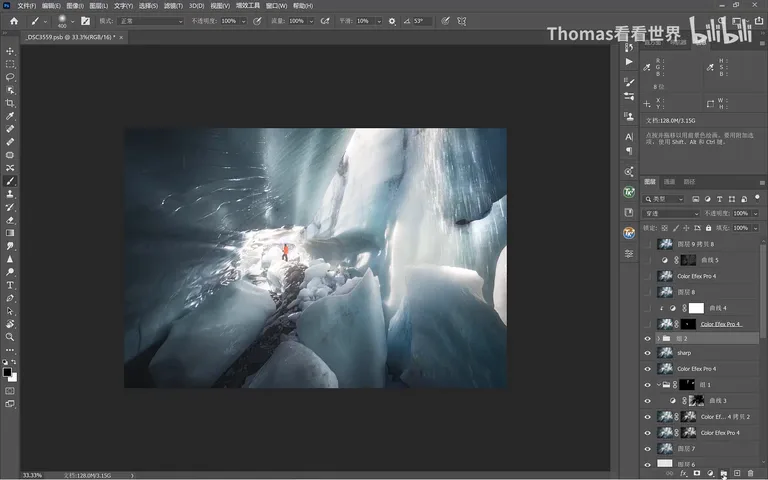Open the 图像(I) menu
This screenshot has width=768, height=480.
pyautogui.click(x=75, y=6)
